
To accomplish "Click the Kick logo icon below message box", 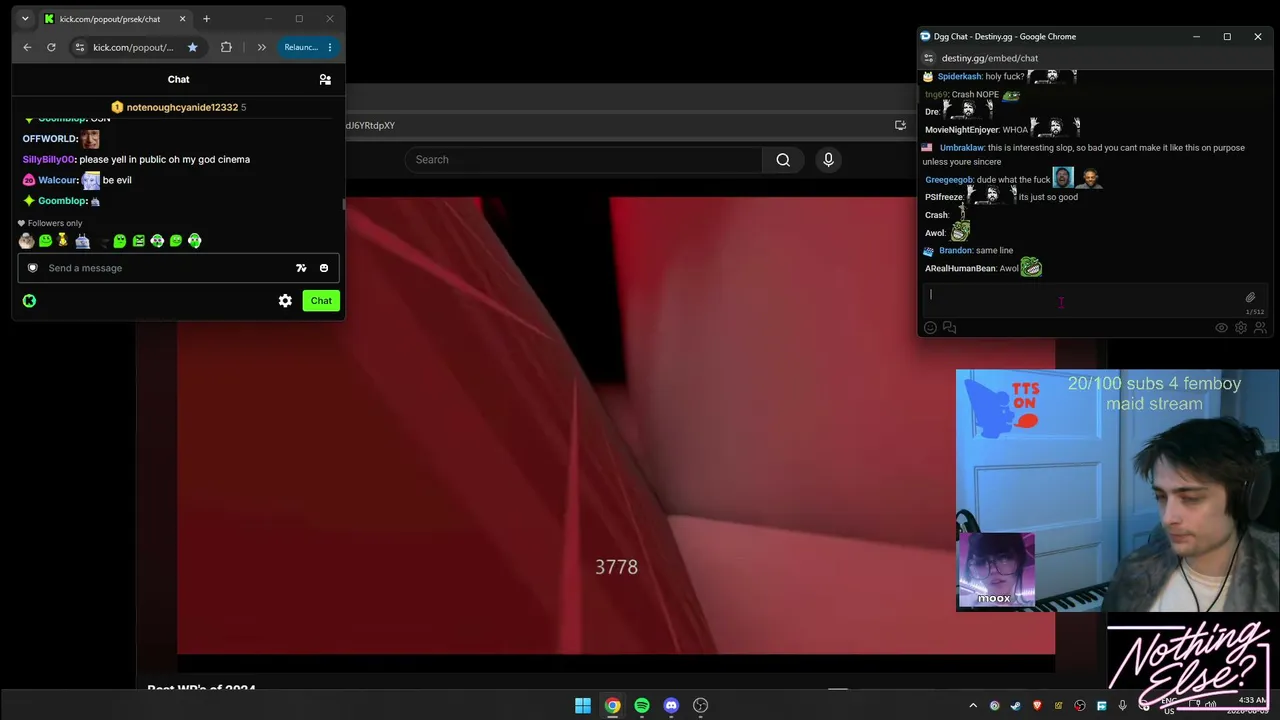I will pyautogui.click(x=29, y=300).
